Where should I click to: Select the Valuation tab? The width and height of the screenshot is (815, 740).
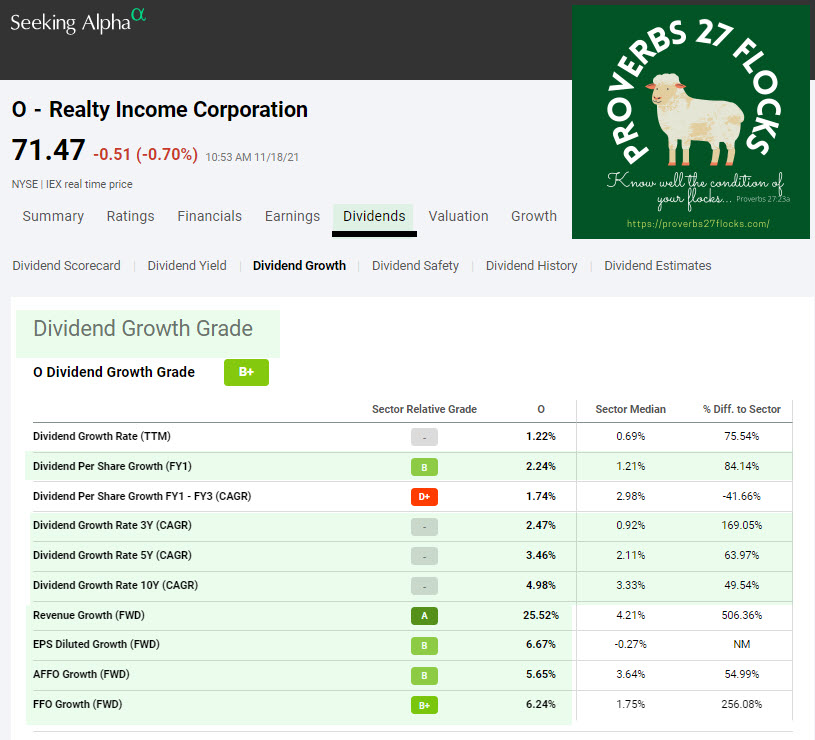click(x=458, y=216)
